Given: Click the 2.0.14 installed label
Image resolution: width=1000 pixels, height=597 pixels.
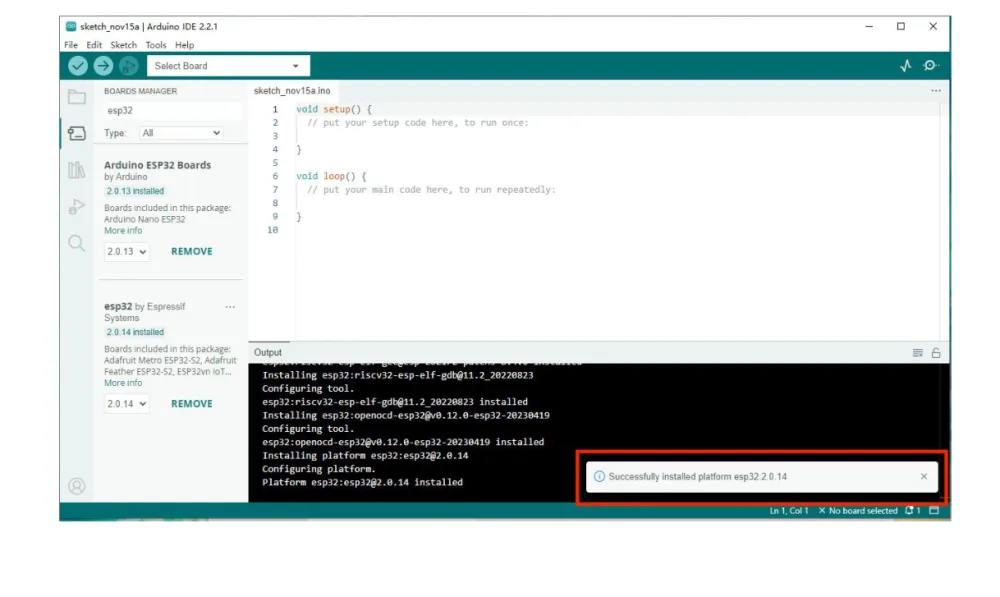Looking at the screenshot, I should pyautogui.click(x=135, y=332).
